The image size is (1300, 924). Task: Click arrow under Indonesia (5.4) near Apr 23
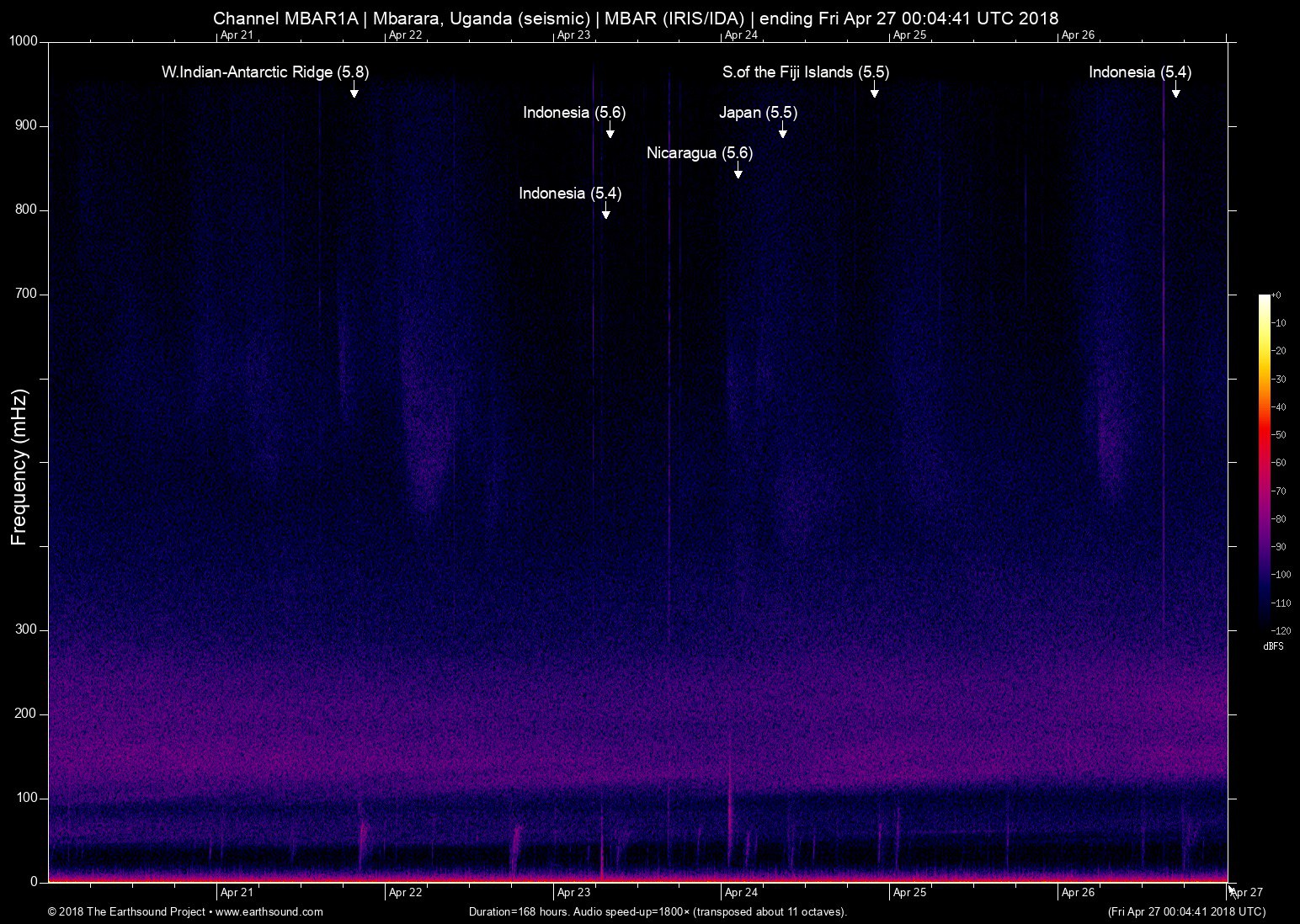click(x=605, y=210)
